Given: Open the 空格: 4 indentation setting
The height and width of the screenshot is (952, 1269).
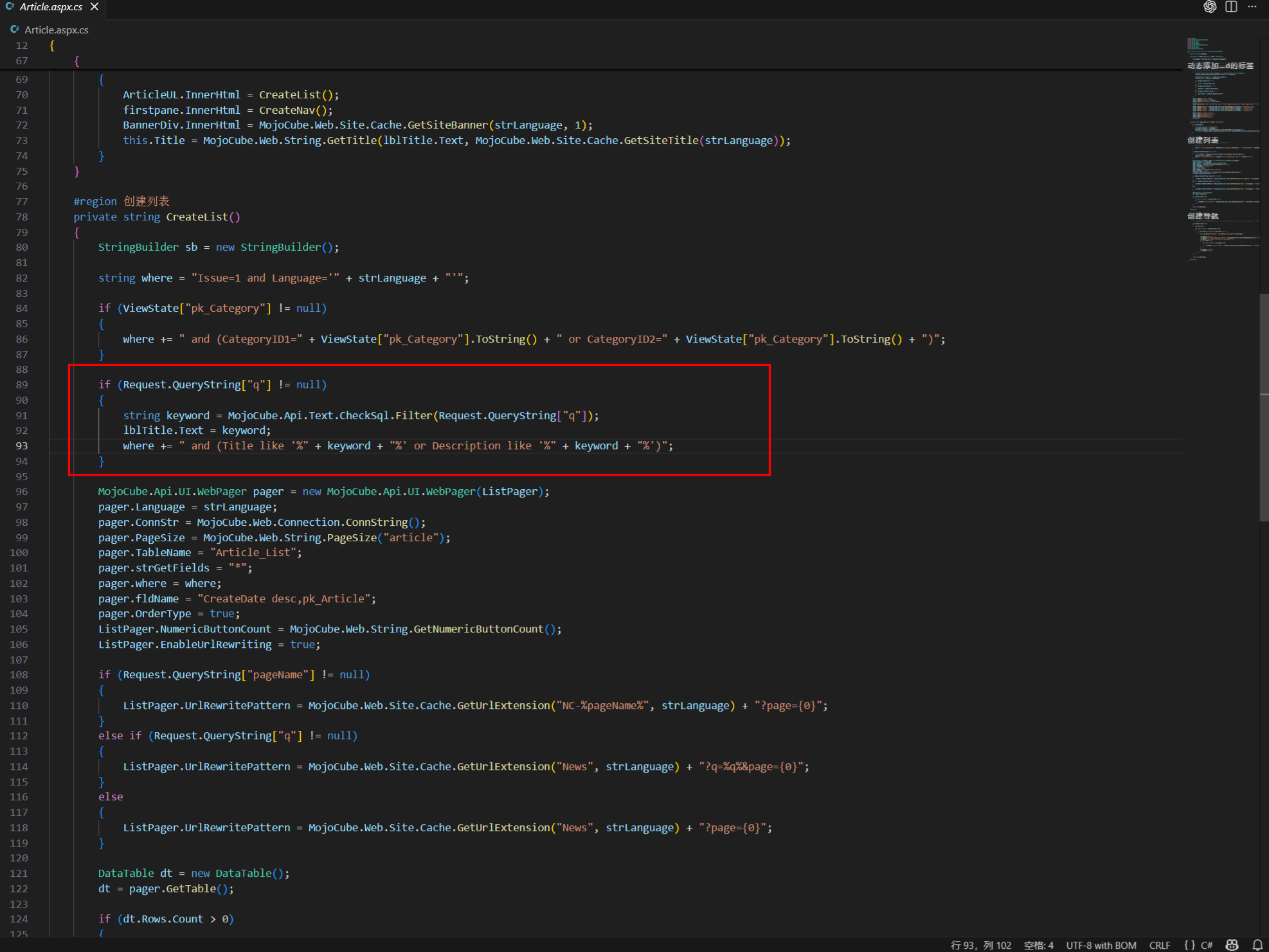Looking at the screenshot, I should 1038,945.
